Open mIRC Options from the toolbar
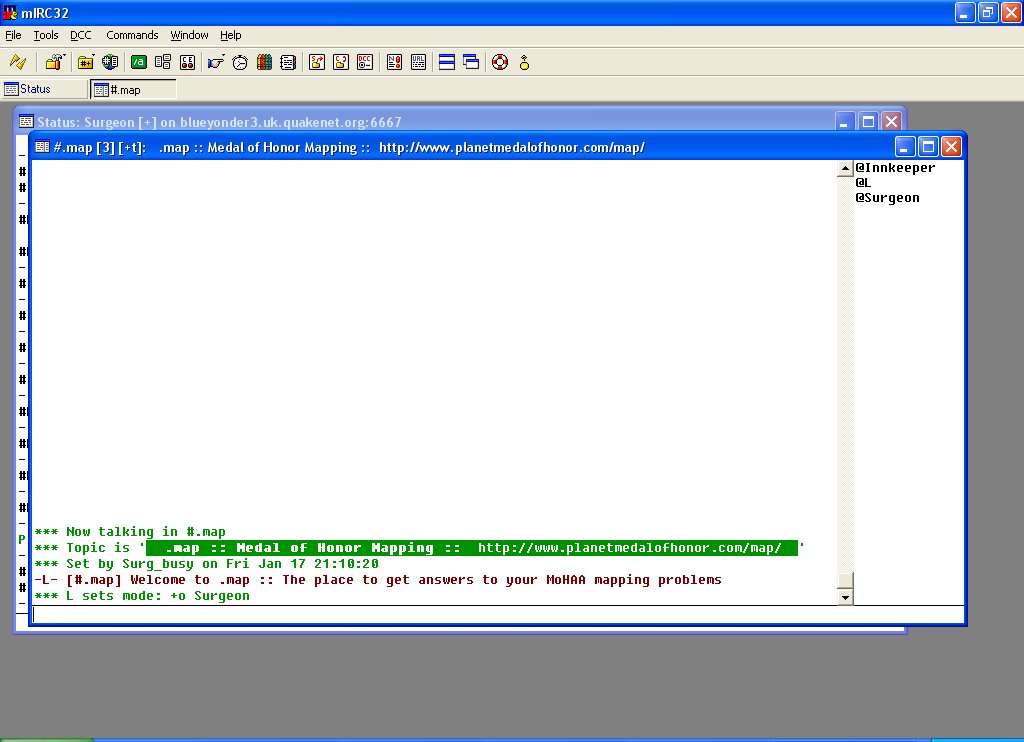 [x=54, y=62]
